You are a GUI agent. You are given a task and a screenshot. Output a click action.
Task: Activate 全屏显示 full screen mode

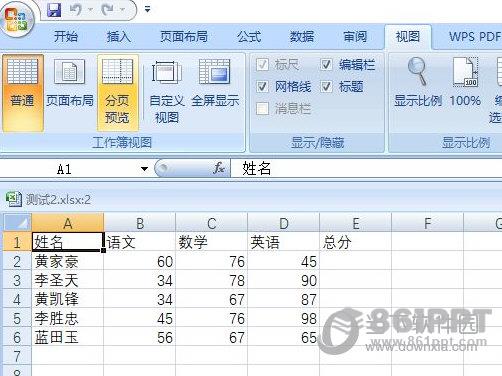tap(215, 83)
